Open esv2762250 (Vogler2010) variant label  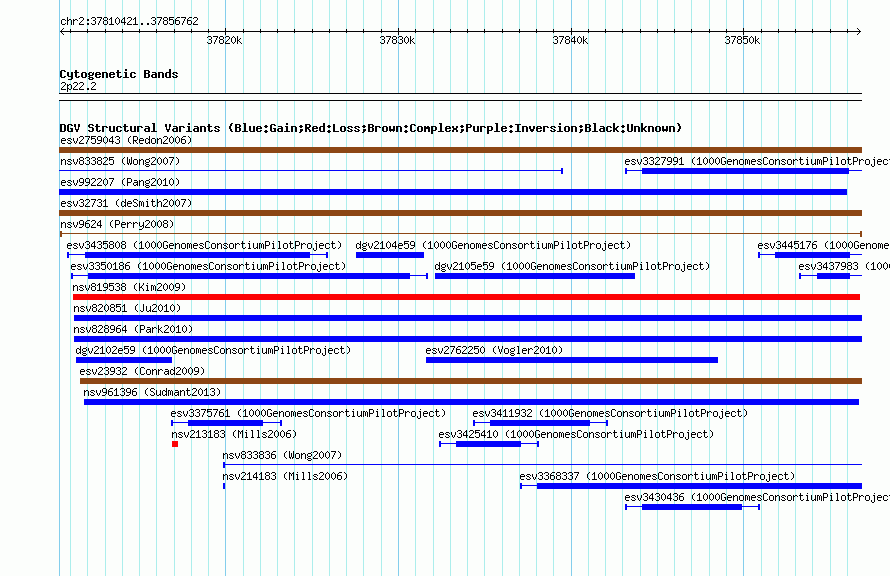[494, 350]
